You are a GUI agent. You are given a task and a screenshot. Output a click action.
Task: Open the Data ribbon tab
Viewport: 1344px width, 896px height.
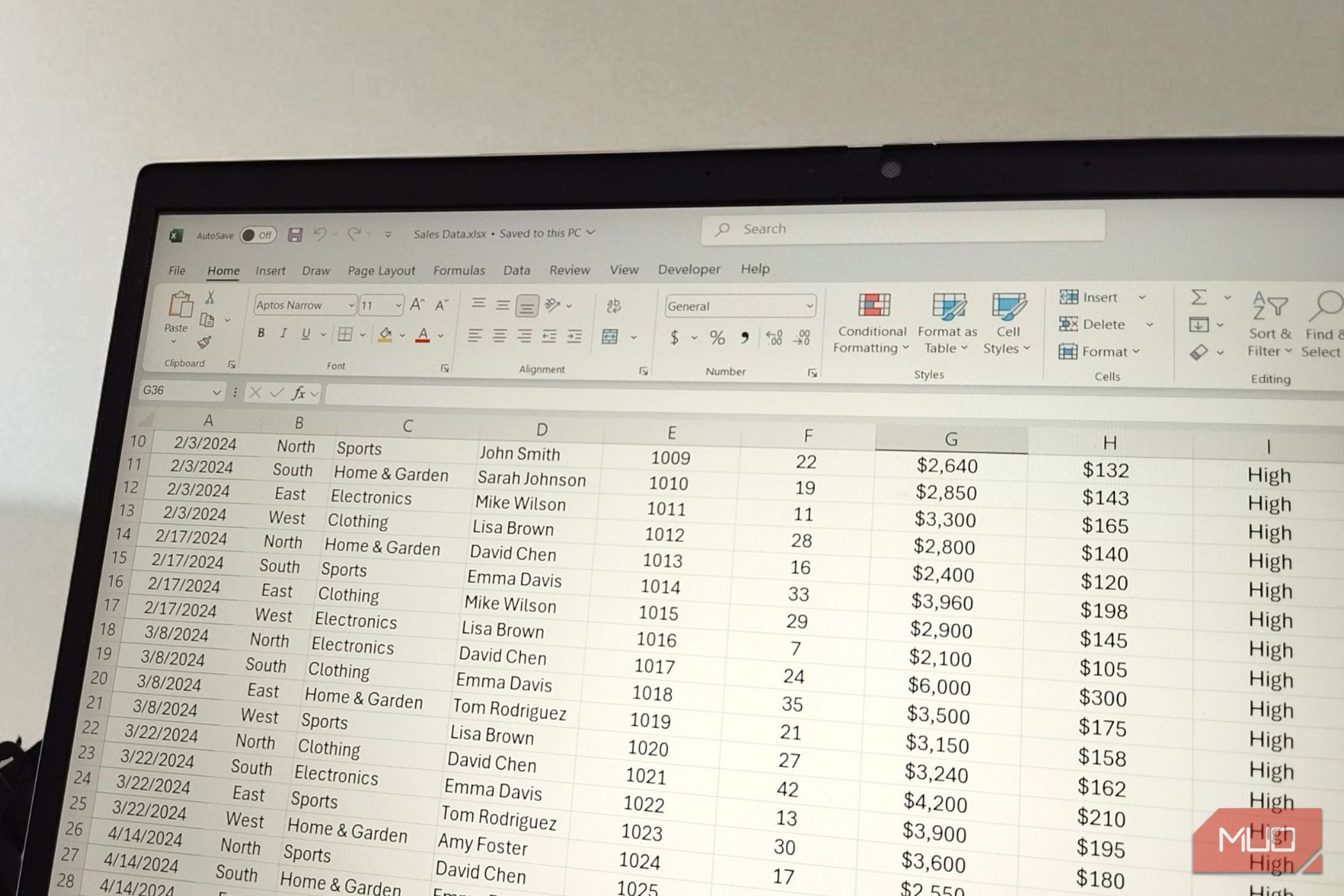pos(516,270)
